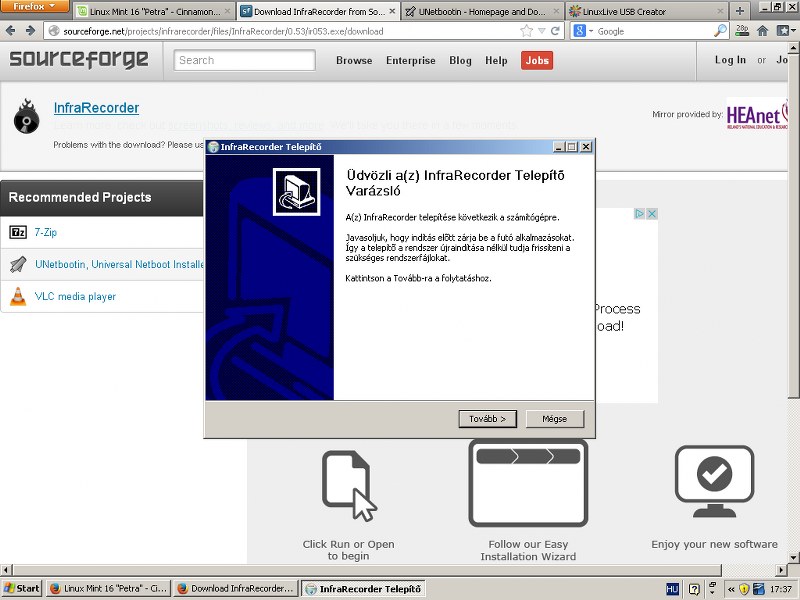Open the InfraRecorder project link

coord(96,108)
